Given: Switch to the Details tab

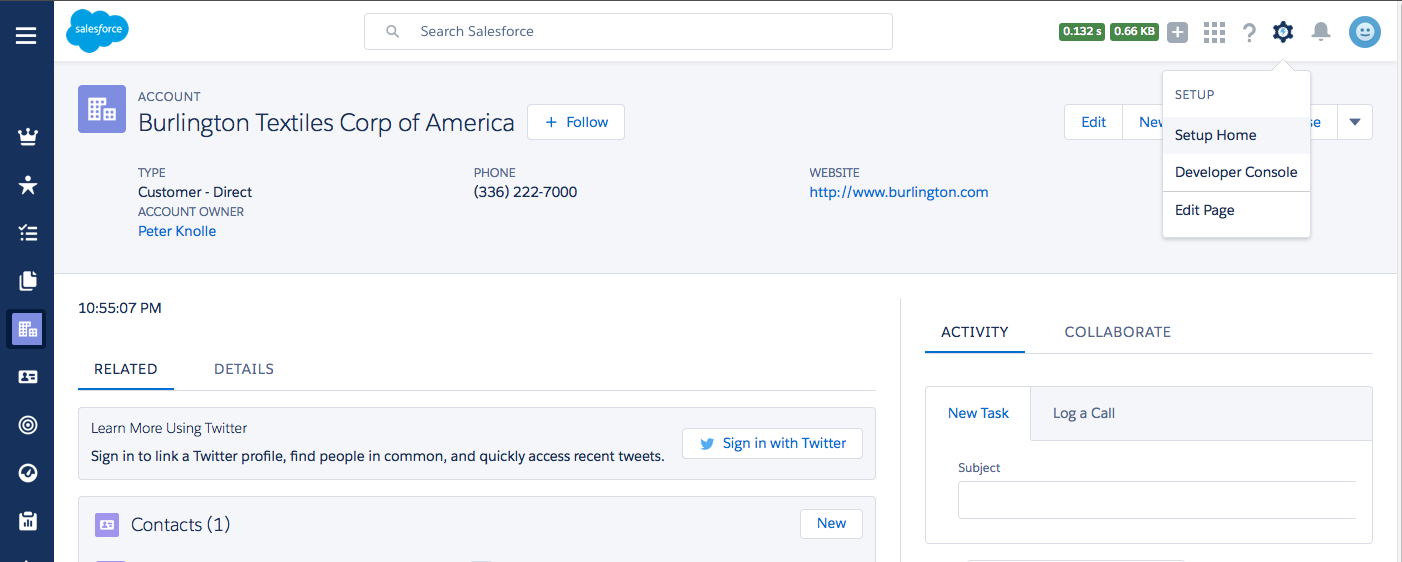Looking at the screenshot, I should [x=244, y=369].
